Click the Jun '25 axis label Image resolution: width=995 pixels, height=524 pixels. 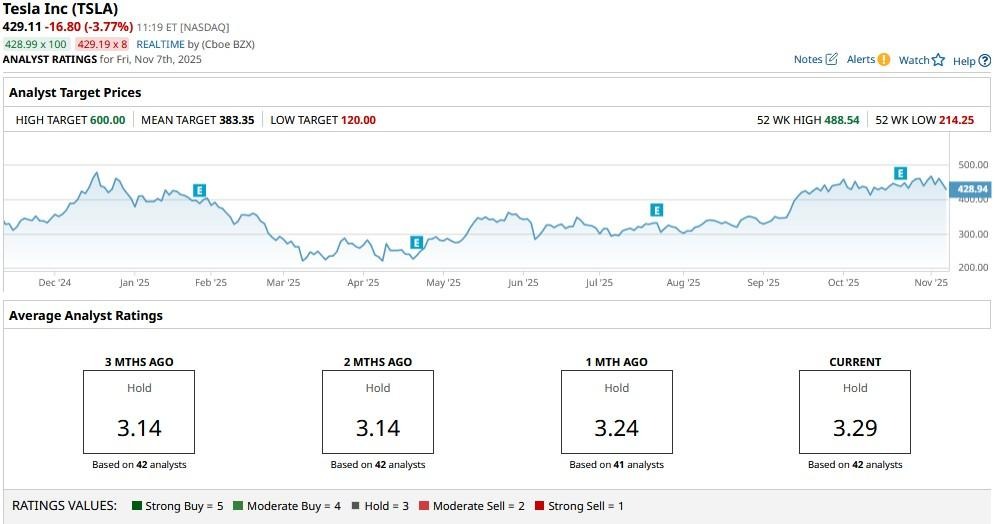point(523,283)
